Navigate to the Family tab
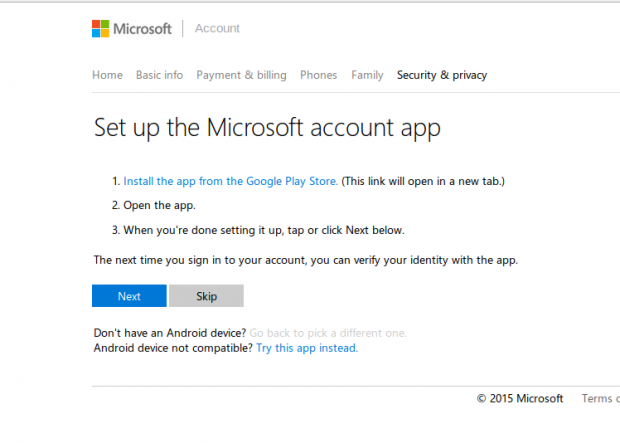The height and width of the screenshot is (443, 620). (x=367, y=75)
